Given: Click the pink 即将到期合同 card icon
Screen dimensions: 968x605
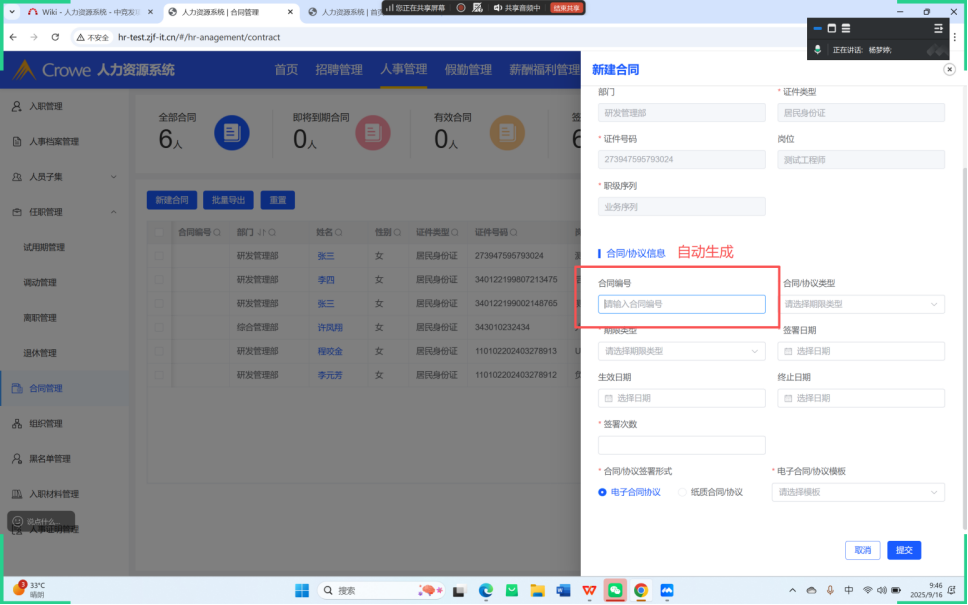Looking at the screenshot, I should pyautogui.click(x=372, y=132).
